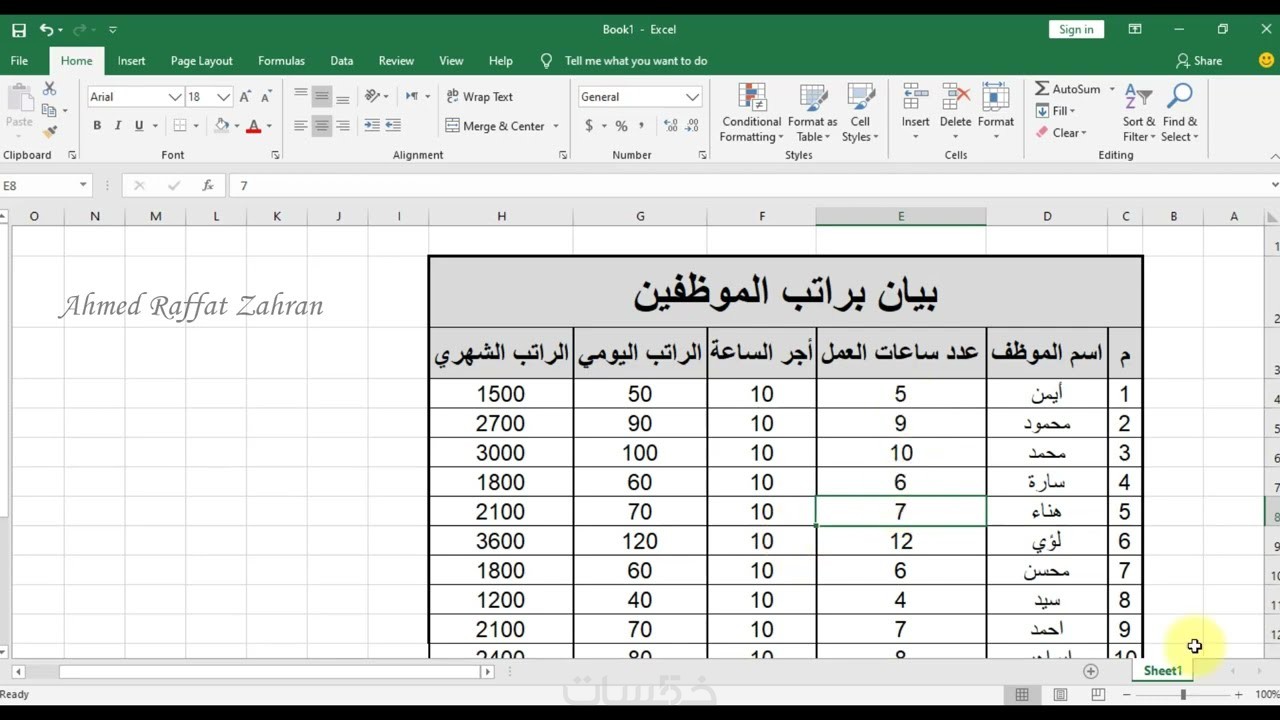
Task: Click the Format Painter brush icon
Action: (x=49, y=131)
